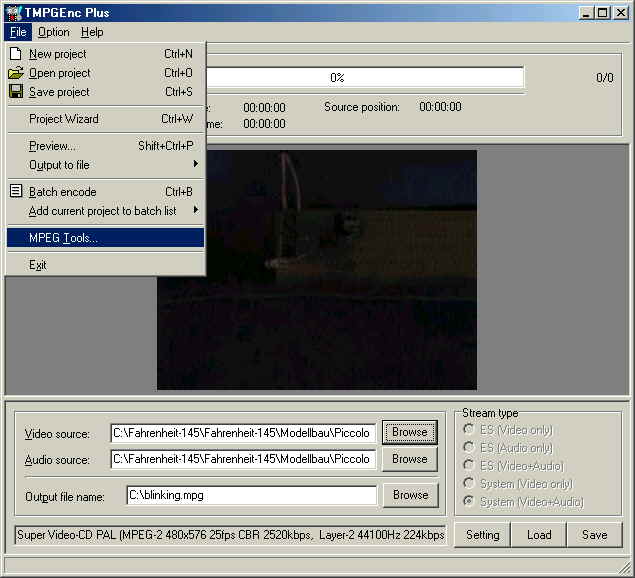635x578 pixels.
Task: Maximize the TMPGEnc Plus window
Action: tap(602, 13)
